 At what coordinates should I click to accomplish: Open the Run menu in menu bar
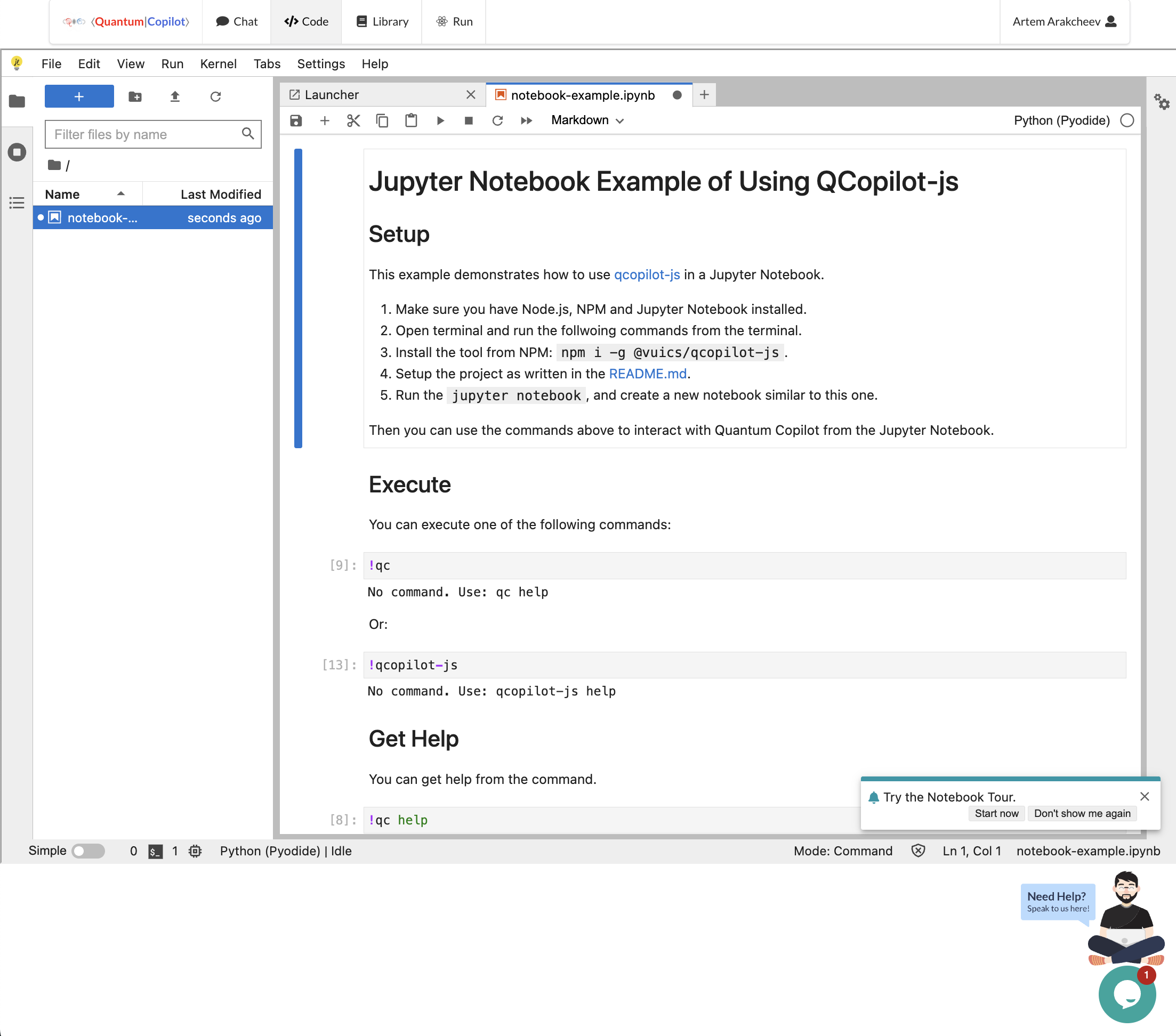[x=172, y=64]
